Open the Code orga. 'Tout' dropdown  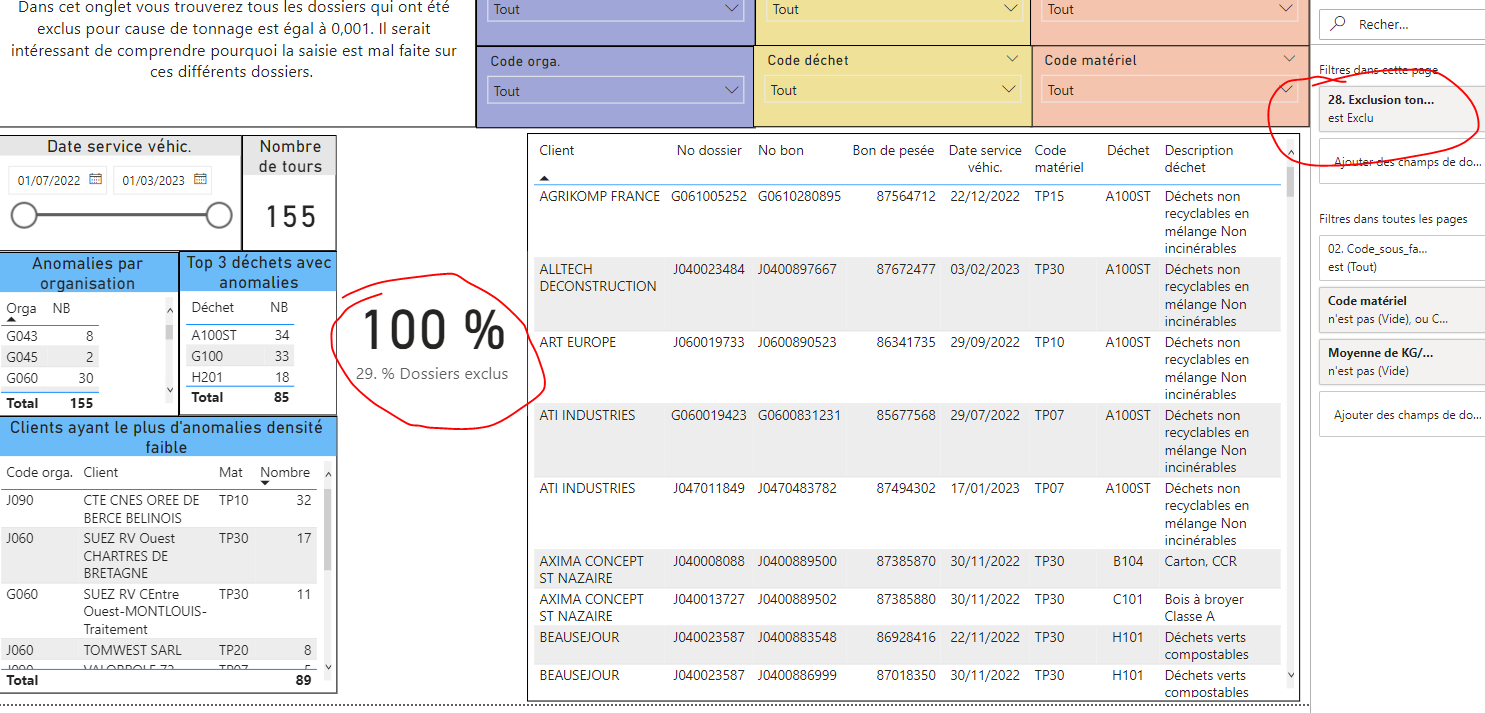[616, 91]
